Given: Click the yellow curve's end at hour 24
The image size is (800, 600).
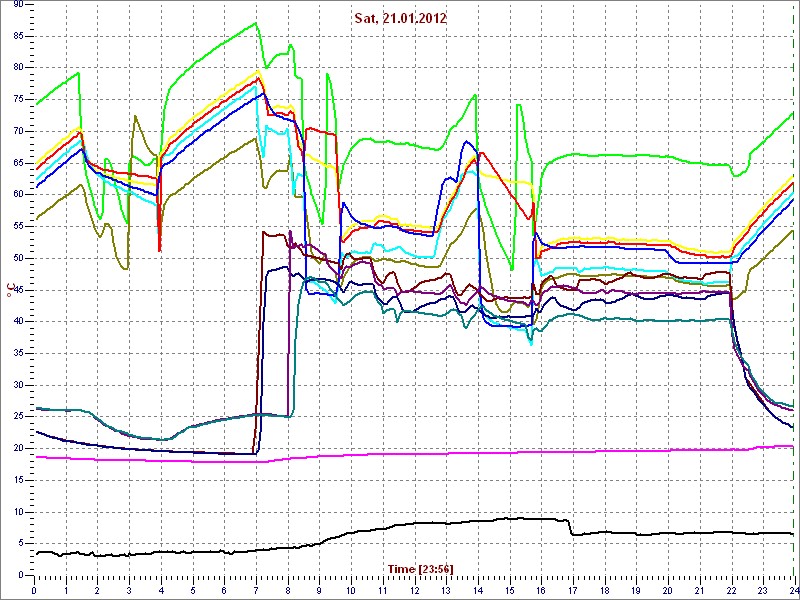Looking at the screenshot, I should click(792, 176).
